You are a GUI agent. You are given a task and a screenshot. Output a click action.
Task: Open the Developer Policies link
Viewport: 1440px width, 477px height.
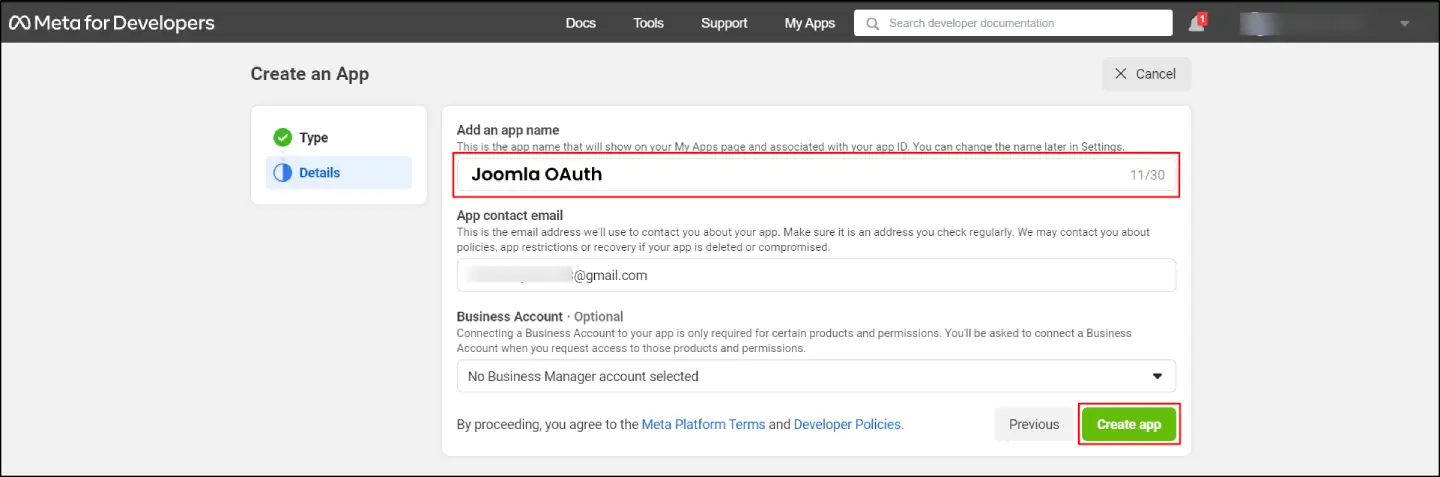(x=848, y=424)
